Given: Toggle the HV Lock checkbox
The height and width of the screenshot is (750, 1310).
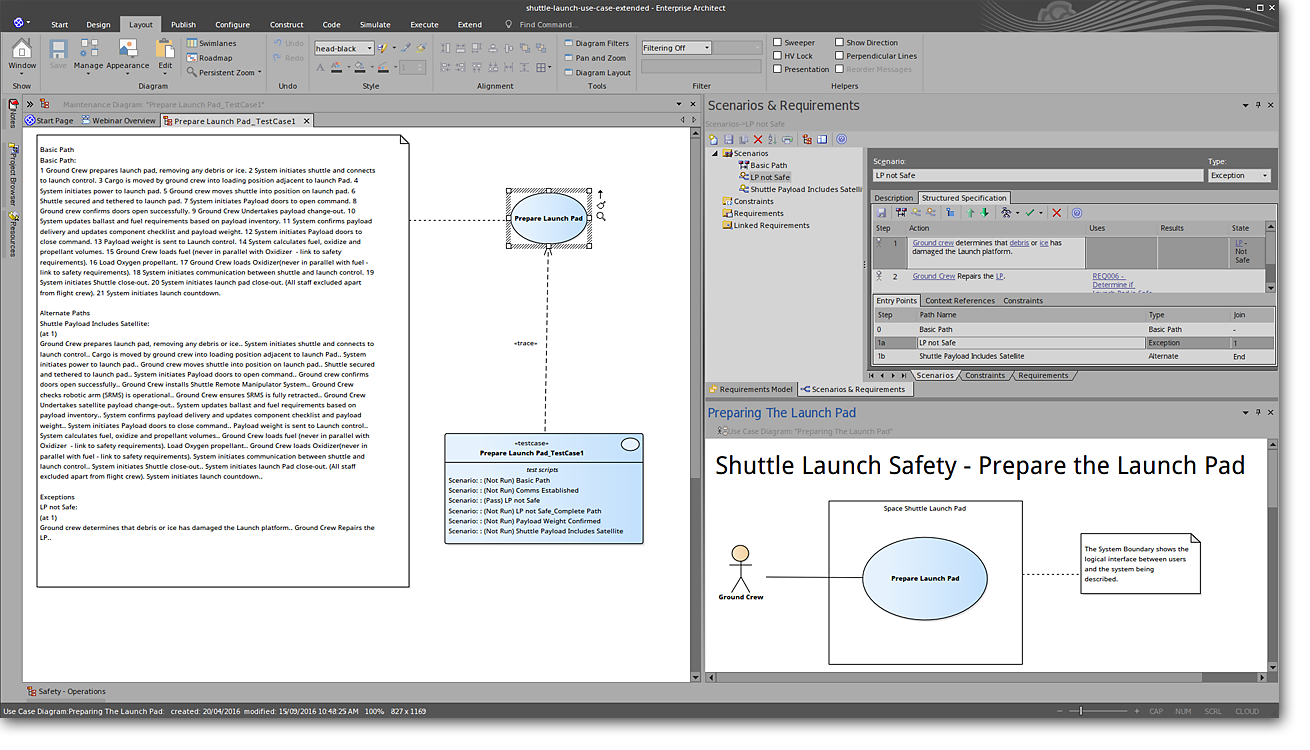Looking at the screenshot, I should pyautogui.click(x=778, y=56).
